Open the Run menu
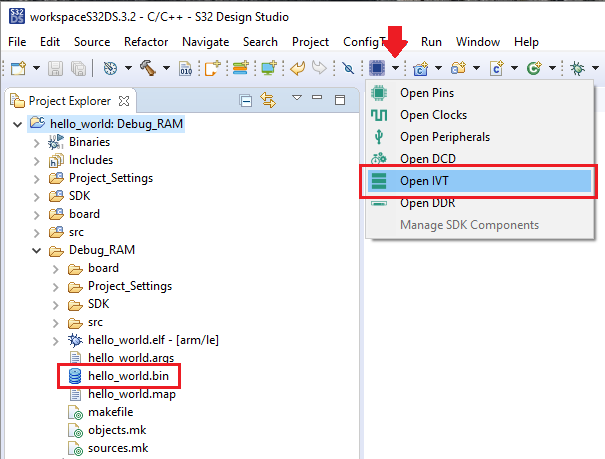The height and width of the screenshot is (459, 605). coord(431,42)
